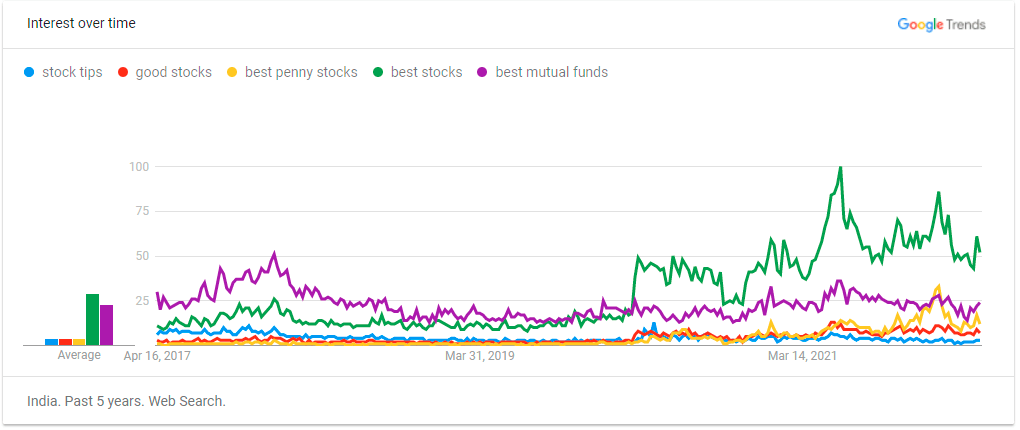Click the green line peak at 100

coord(840,168)
